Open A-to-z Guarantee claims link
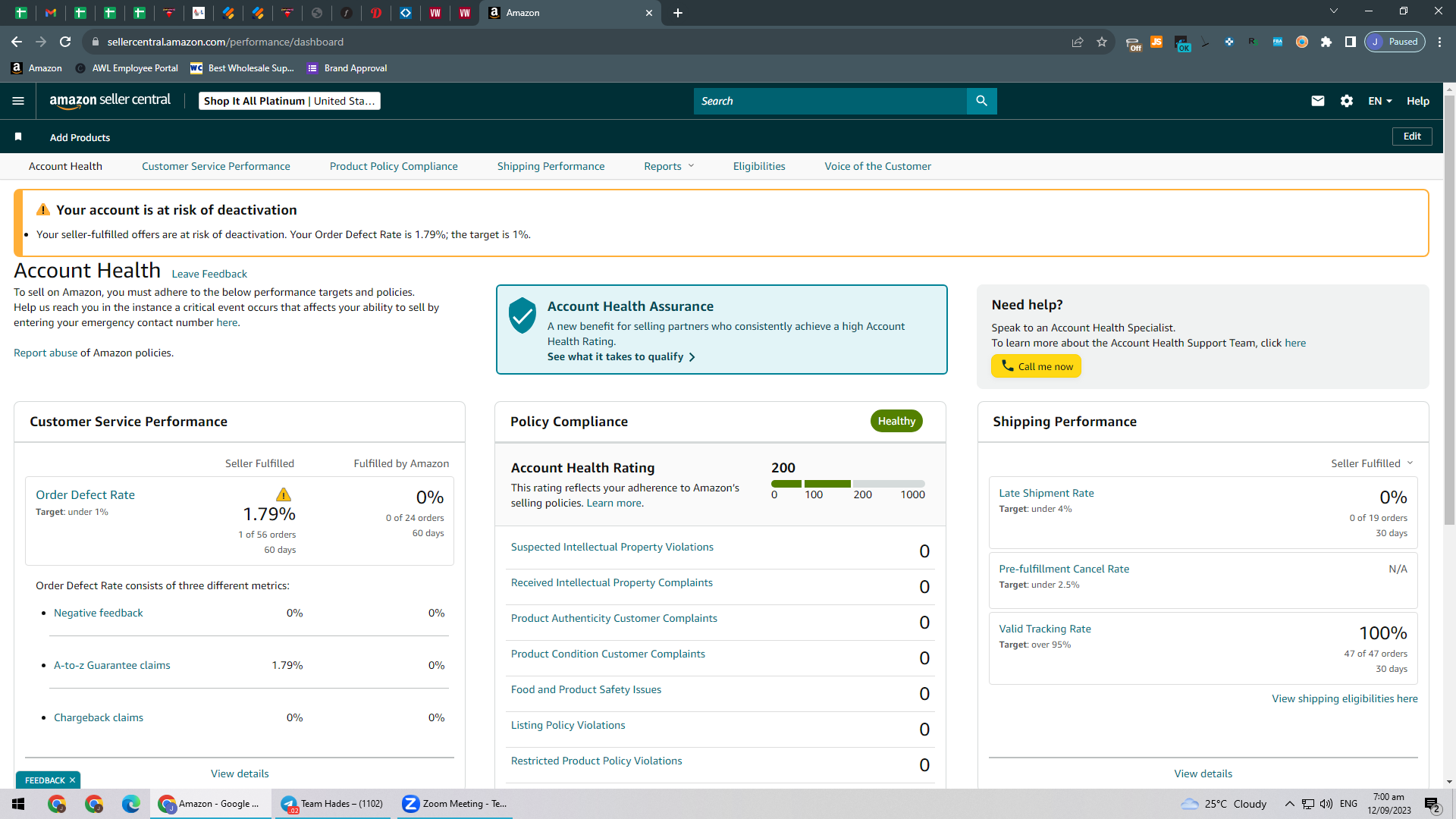The height and width of the screenshot is (819, 1456). click(112, 665)
